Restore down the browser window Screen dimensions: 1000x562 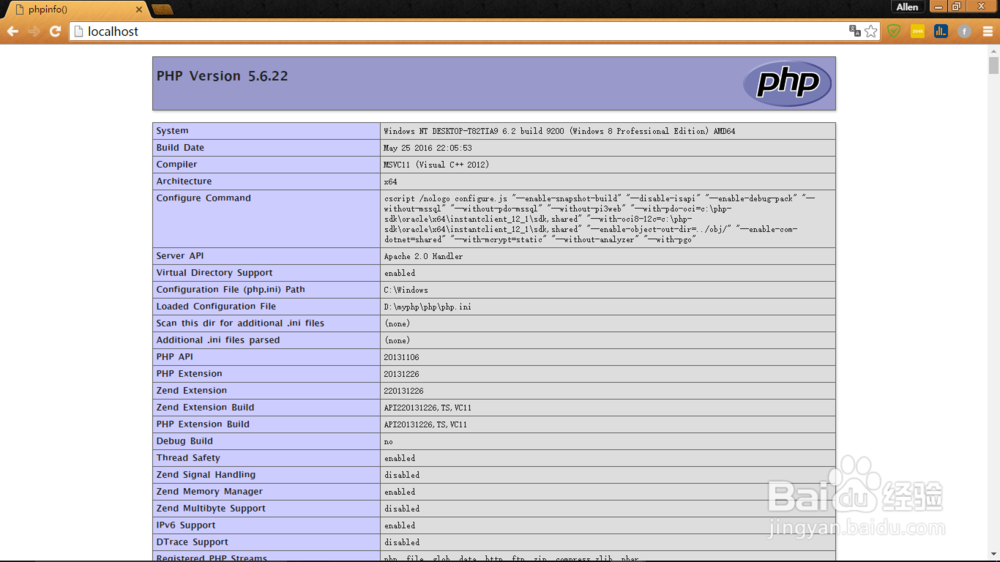pyautogui.click(x=956, y=7)
